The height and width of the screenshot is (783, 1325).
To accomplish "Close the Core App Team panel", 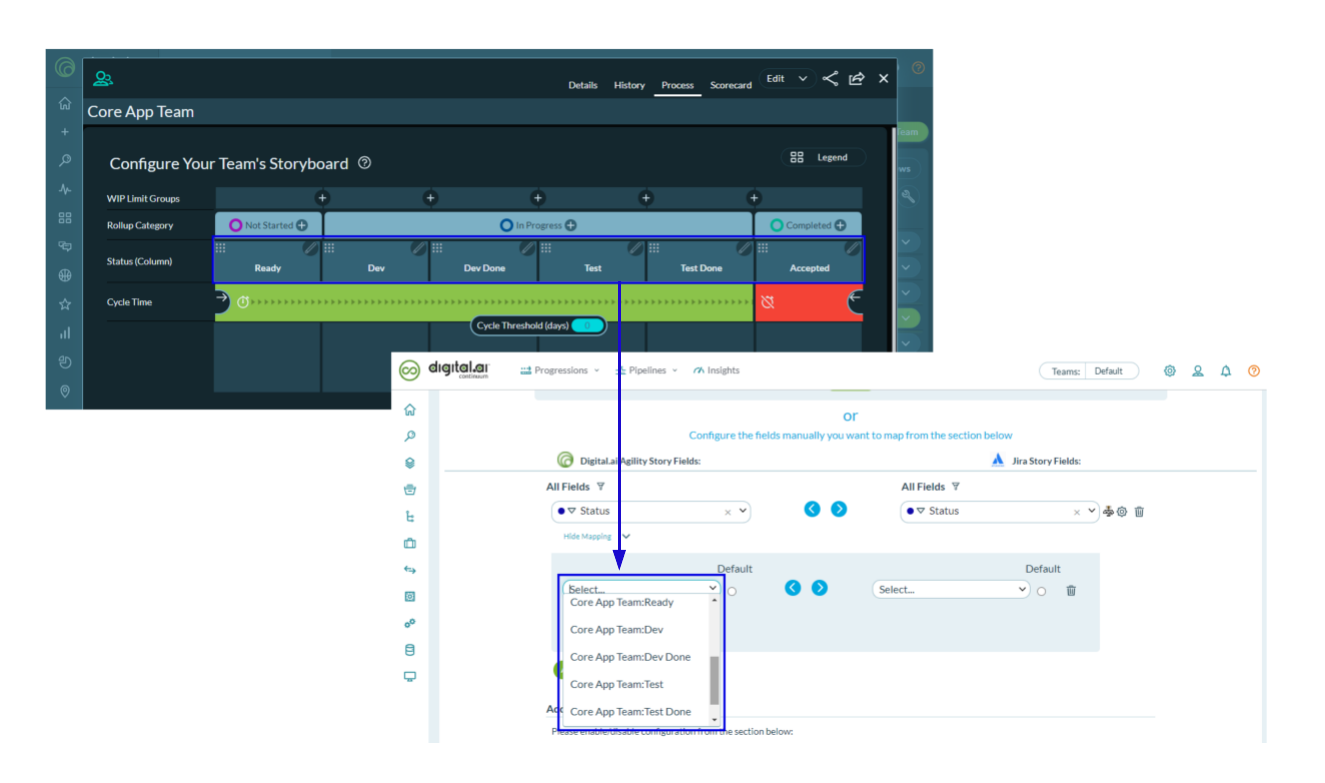I will 884,78.
